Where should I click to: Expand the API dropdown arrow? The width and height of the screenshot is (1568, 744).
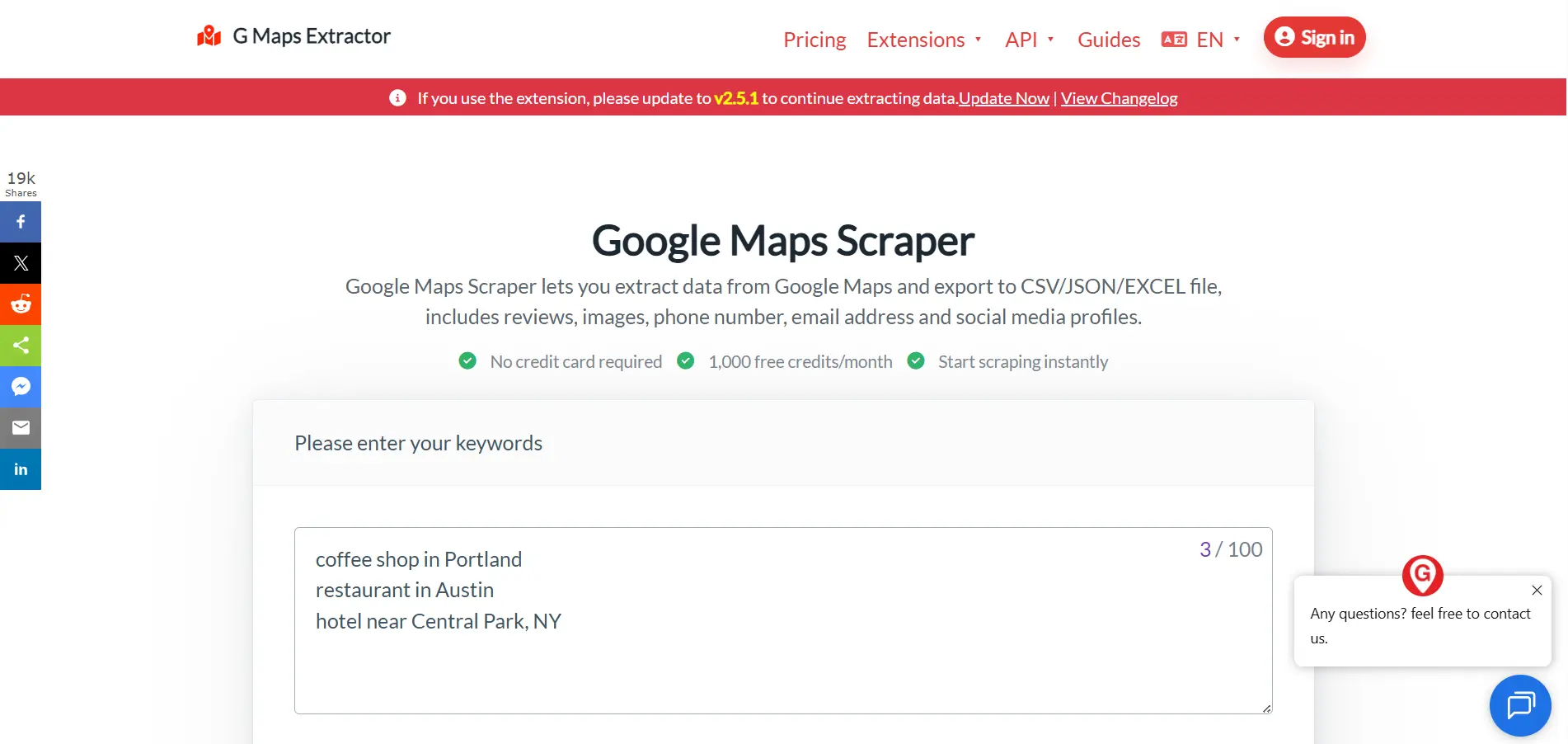coord(1051,40)
